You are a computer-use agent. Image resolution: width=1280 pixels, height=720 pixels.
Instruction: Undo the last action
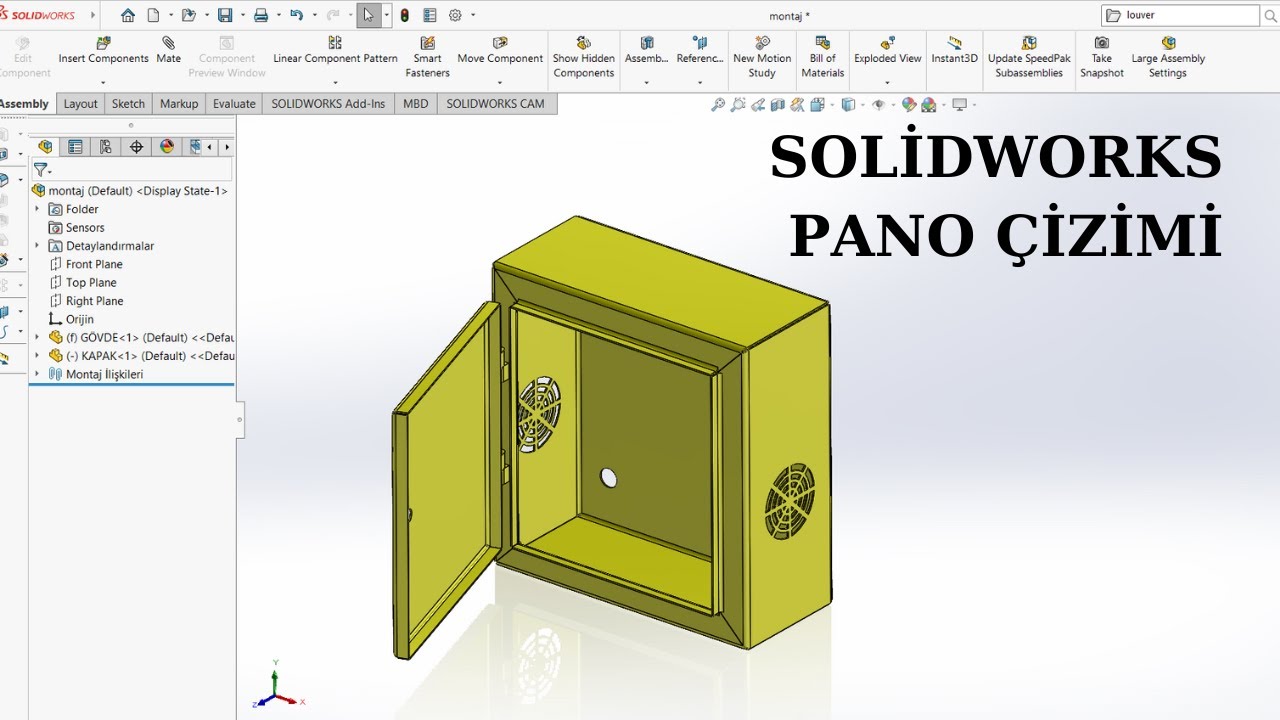tap(296, 15)
